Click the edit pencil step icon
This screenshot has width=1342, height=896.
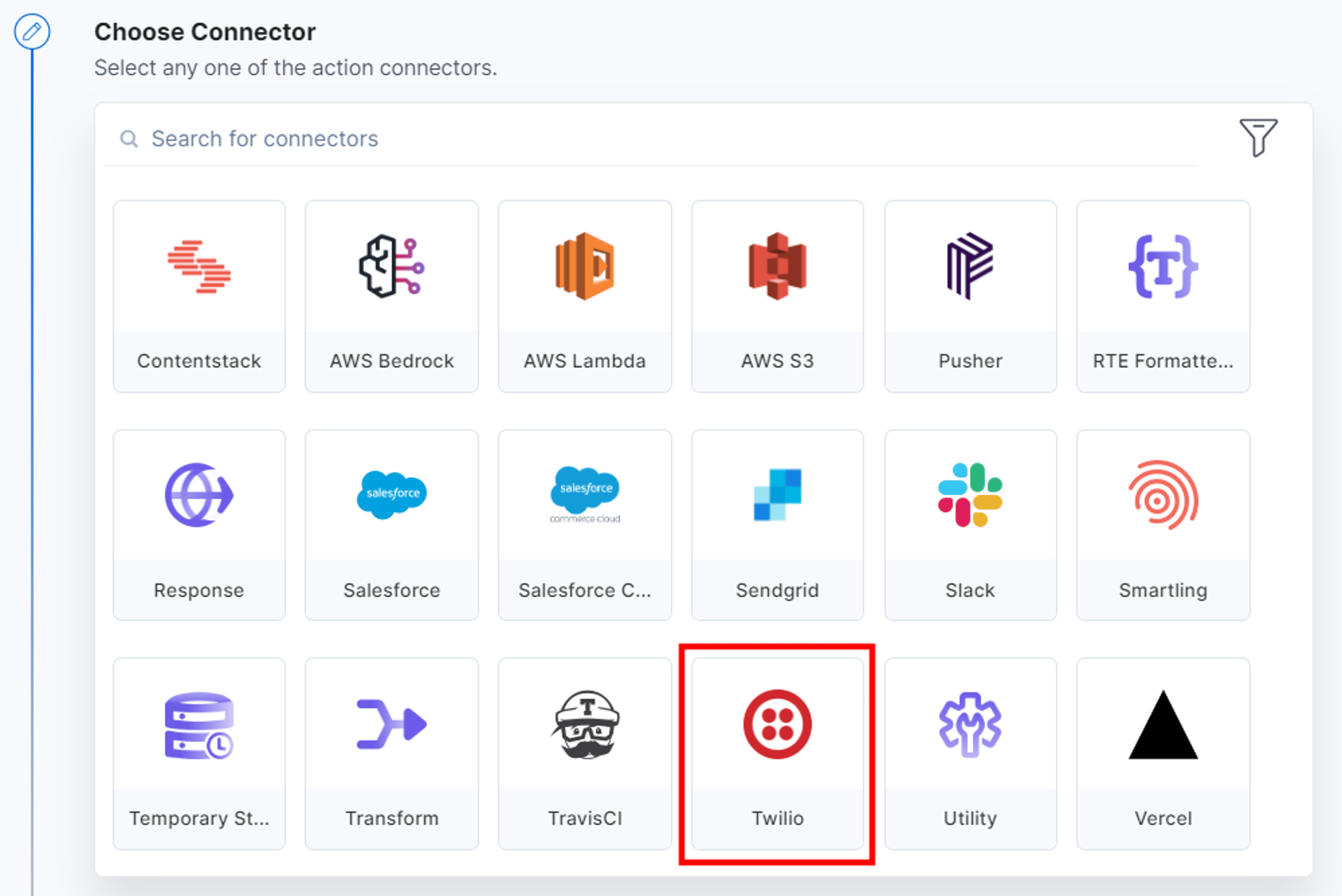click(x=32, y=31)
